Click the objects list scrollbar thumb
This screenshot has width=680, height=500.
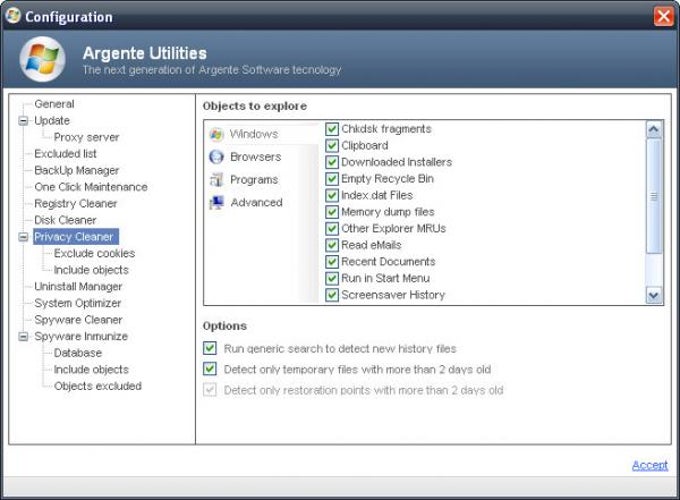click(654, 196)
